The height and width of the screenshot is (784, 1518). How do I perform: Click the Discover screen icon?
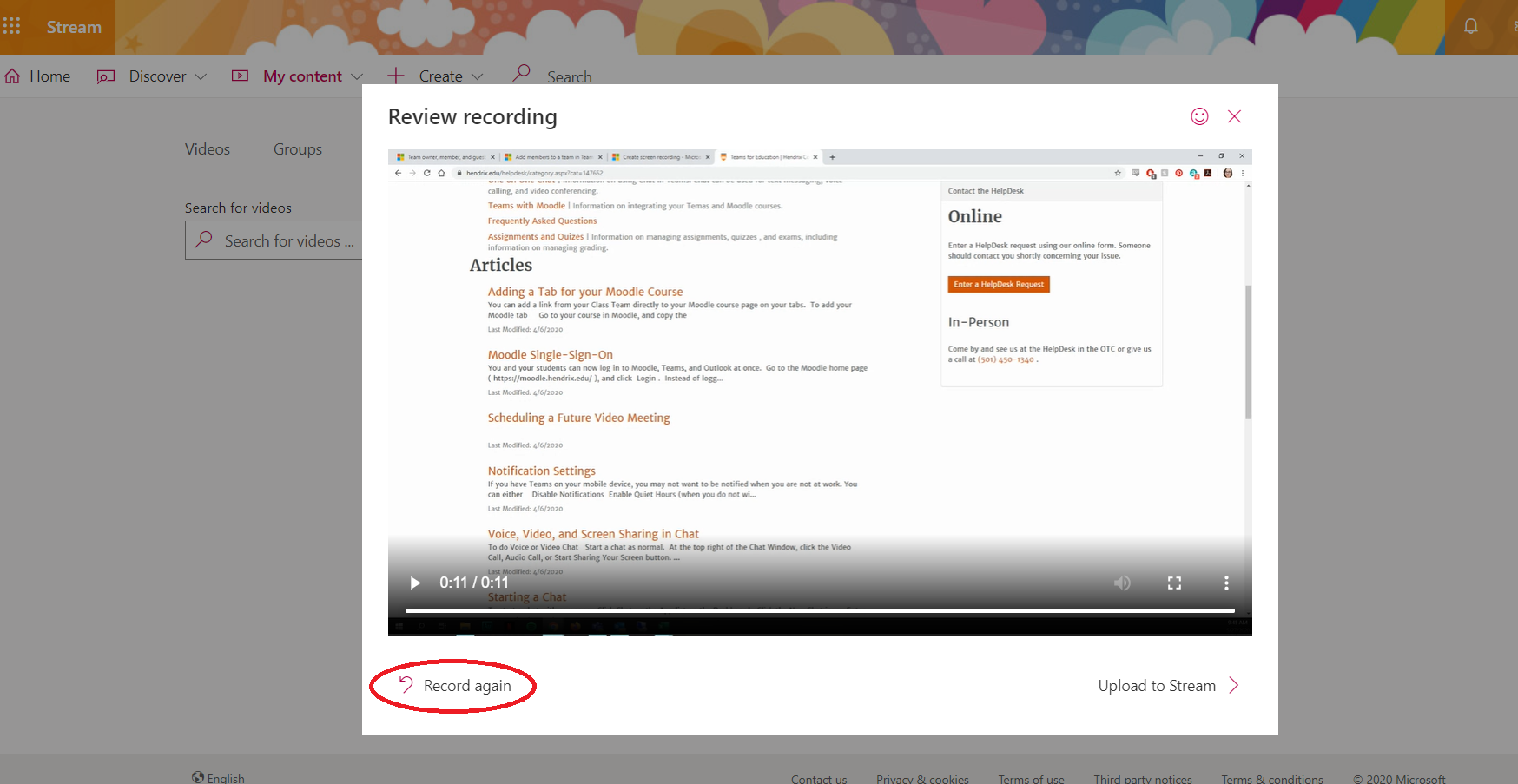point(105,76)
